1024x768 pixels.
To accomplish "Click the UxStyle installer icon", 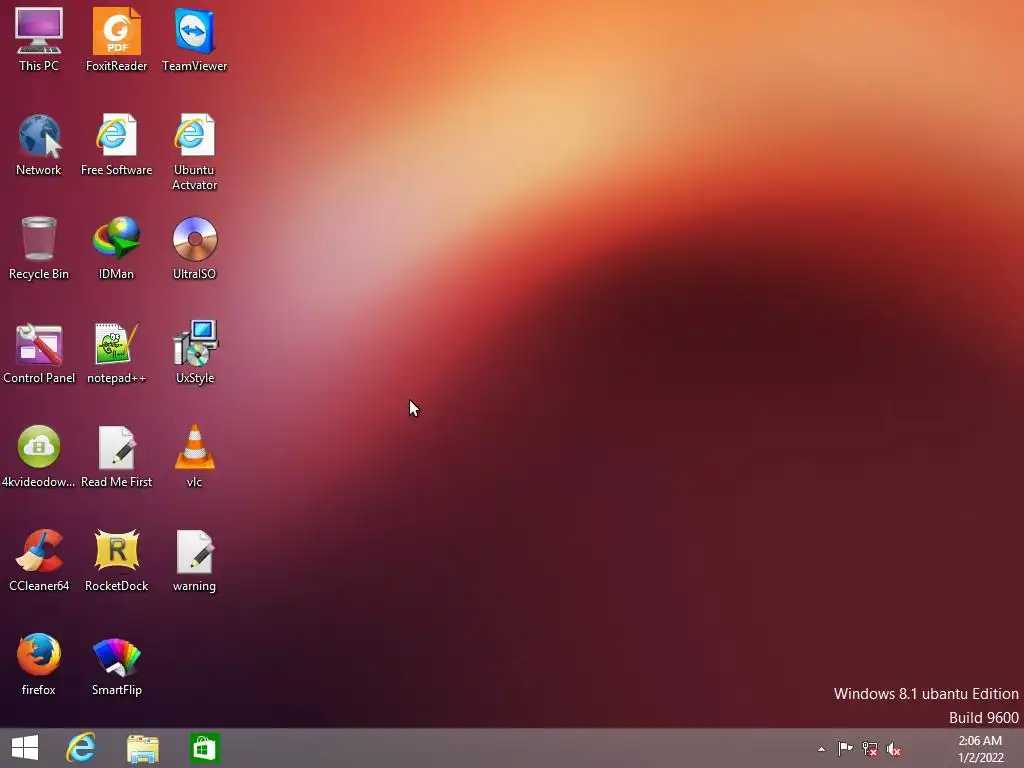I will tap(195, 353).
